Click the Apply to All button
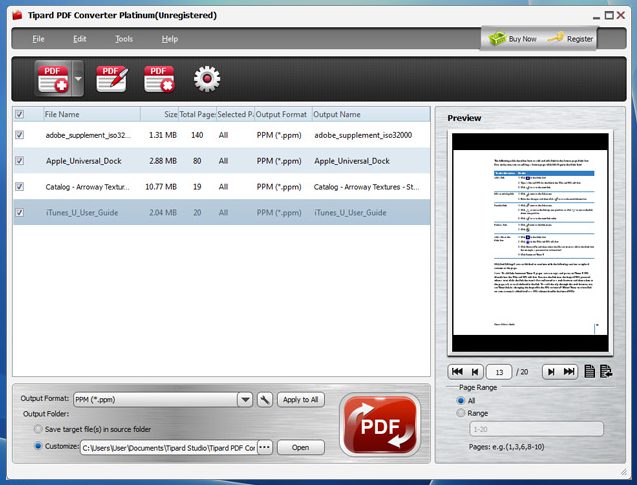This screenshot has height=485, width=637. click(301, 400)
